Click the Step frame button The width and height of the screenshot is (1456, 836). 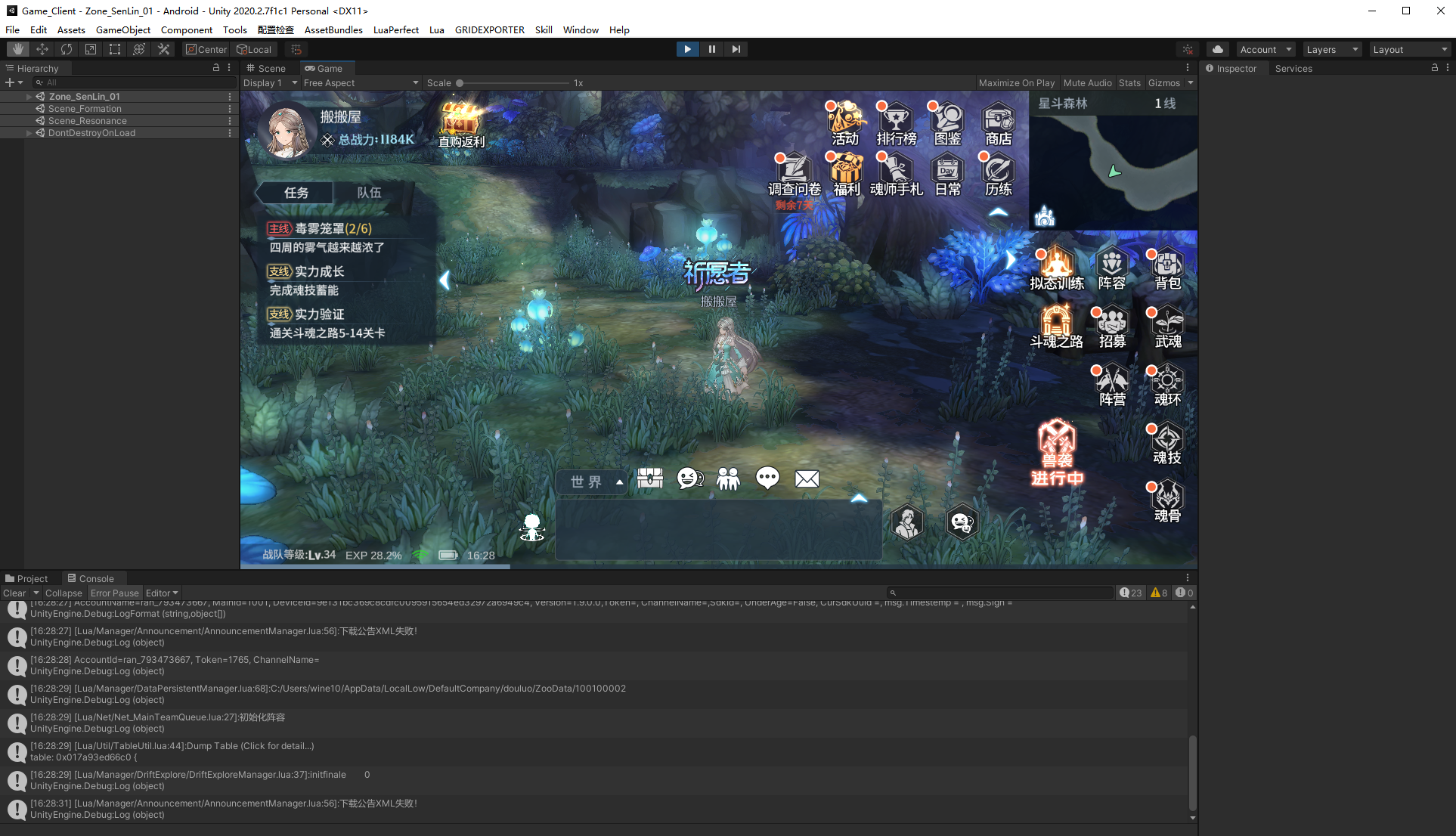click(x=736, y=49)
